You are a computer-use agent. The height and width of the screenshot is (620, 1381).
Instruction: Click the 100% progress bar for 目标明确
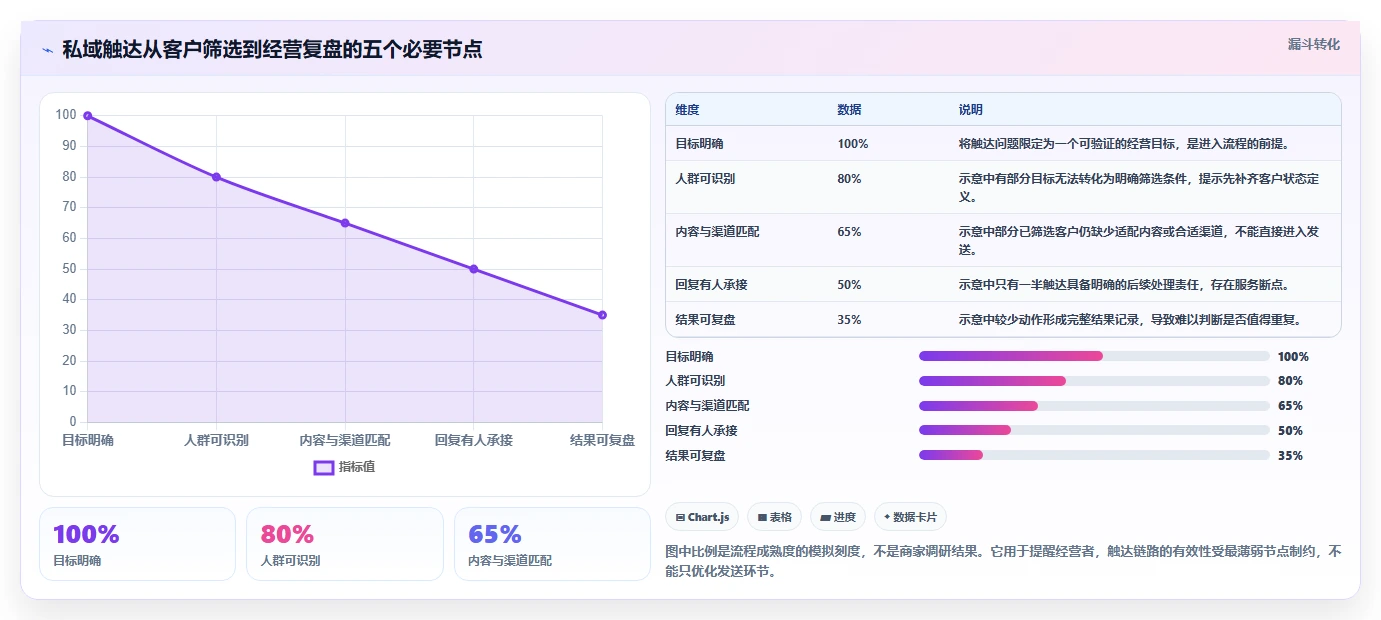point(1094,356)
